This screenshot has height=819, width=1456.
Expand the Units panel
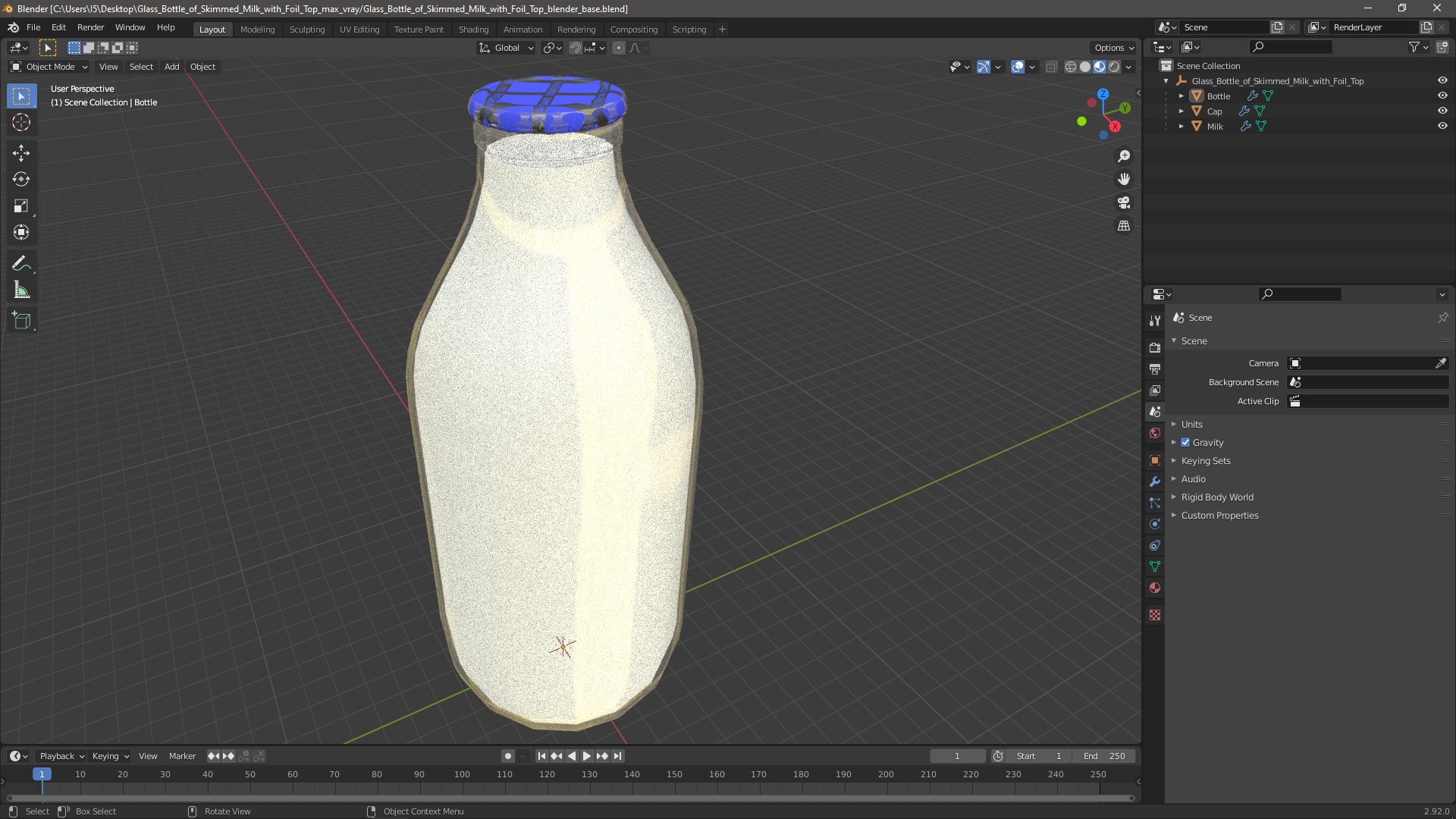coord(1191,424)
